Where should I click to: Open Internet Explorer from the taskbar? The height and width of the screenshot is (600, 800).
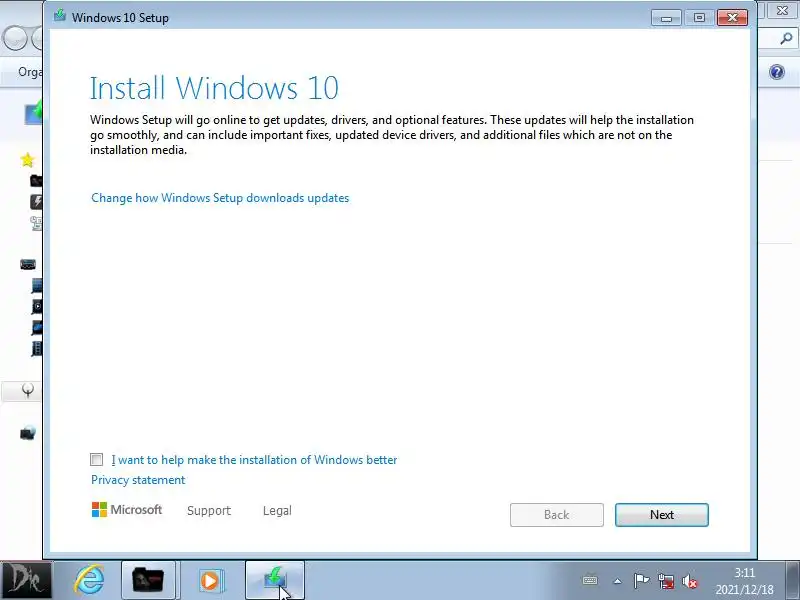click(x=89, y=580)
